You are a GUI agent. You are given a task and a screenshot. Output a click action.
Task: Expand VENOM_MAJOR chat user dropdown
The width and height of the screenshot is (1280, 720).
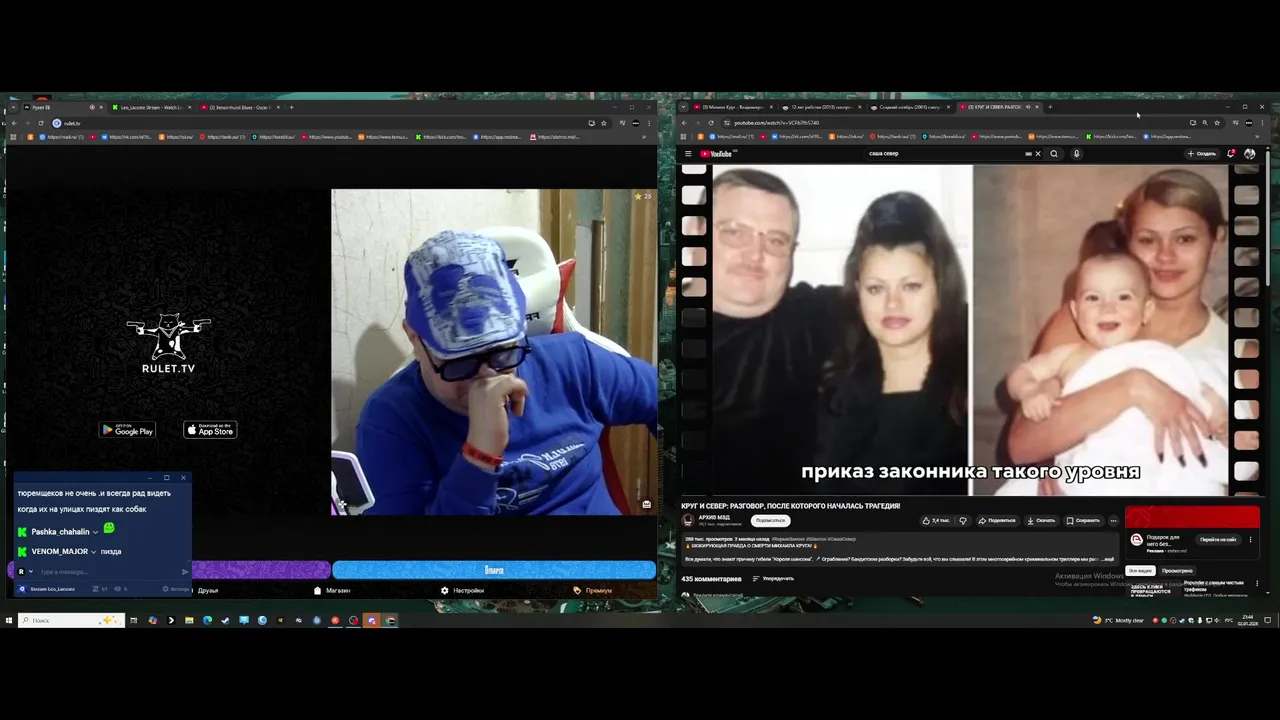tap(93, 552)
